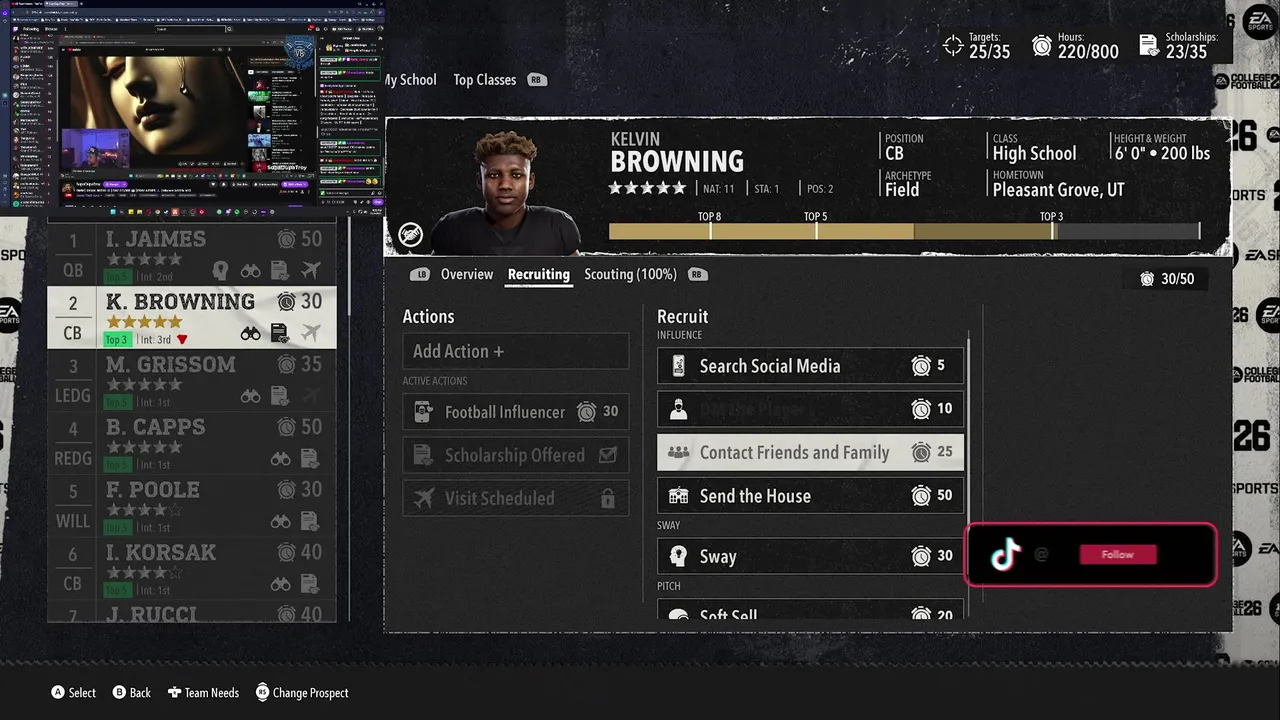Select Contact Friends and Family action

click(811, 452)
